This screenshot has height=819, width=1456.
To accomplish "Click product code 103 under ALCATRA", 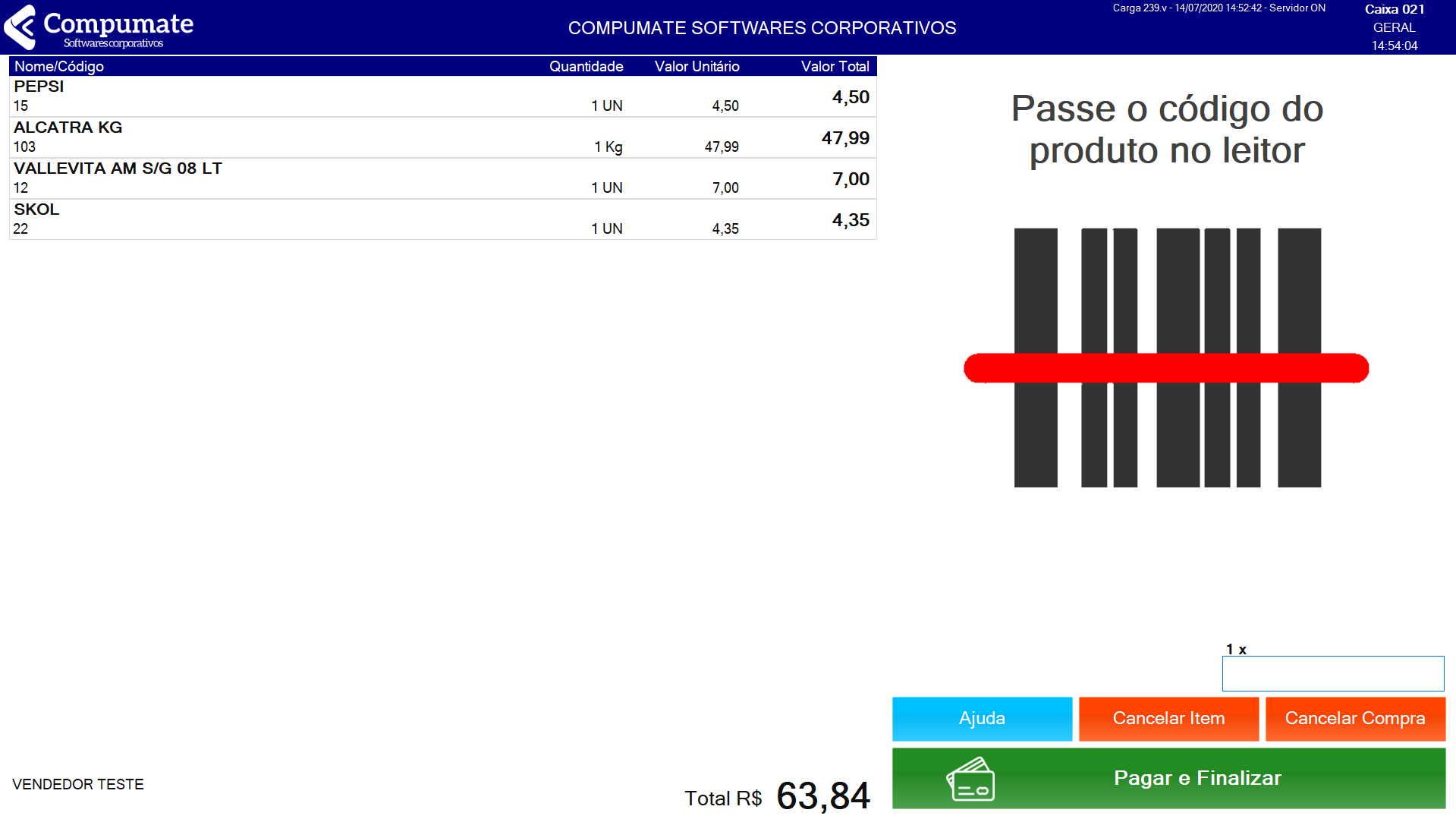I will point(24,146).
